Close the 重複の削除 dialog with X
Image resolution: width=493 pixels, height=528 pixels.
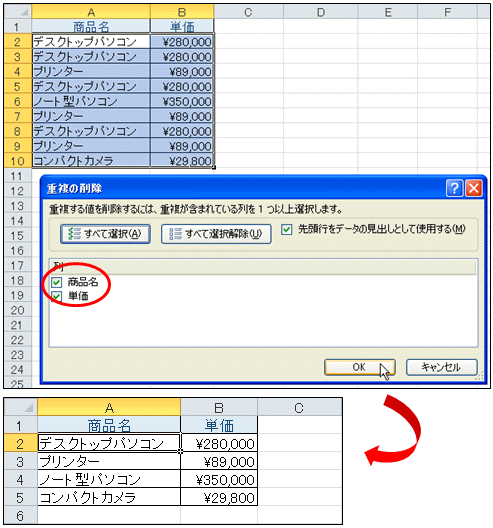point(473,188)
